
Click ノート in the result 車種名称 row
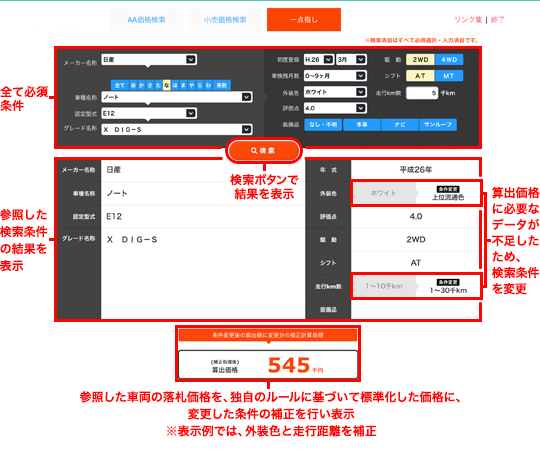(117, 193)
